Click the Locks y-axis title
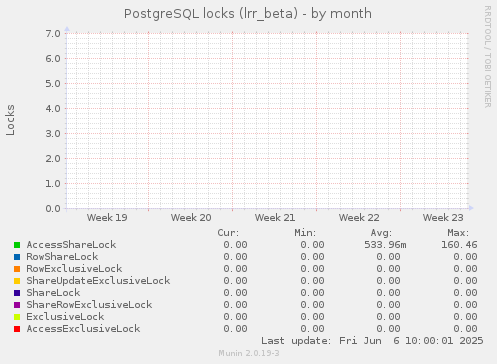 pyautogui.click(x=10, y=120)
